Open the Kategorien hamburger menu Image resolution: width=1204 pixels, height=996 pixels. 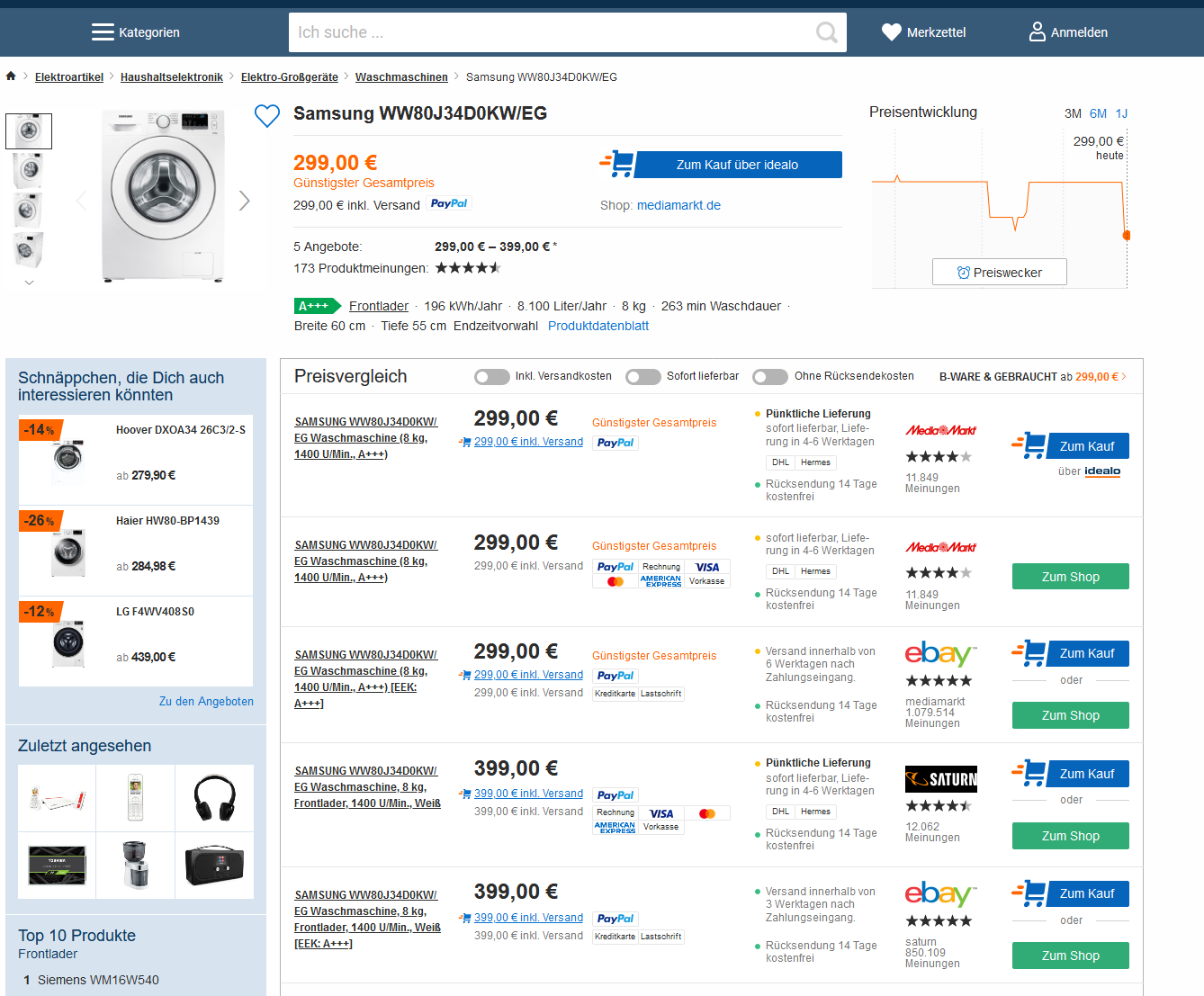(103, 32)
